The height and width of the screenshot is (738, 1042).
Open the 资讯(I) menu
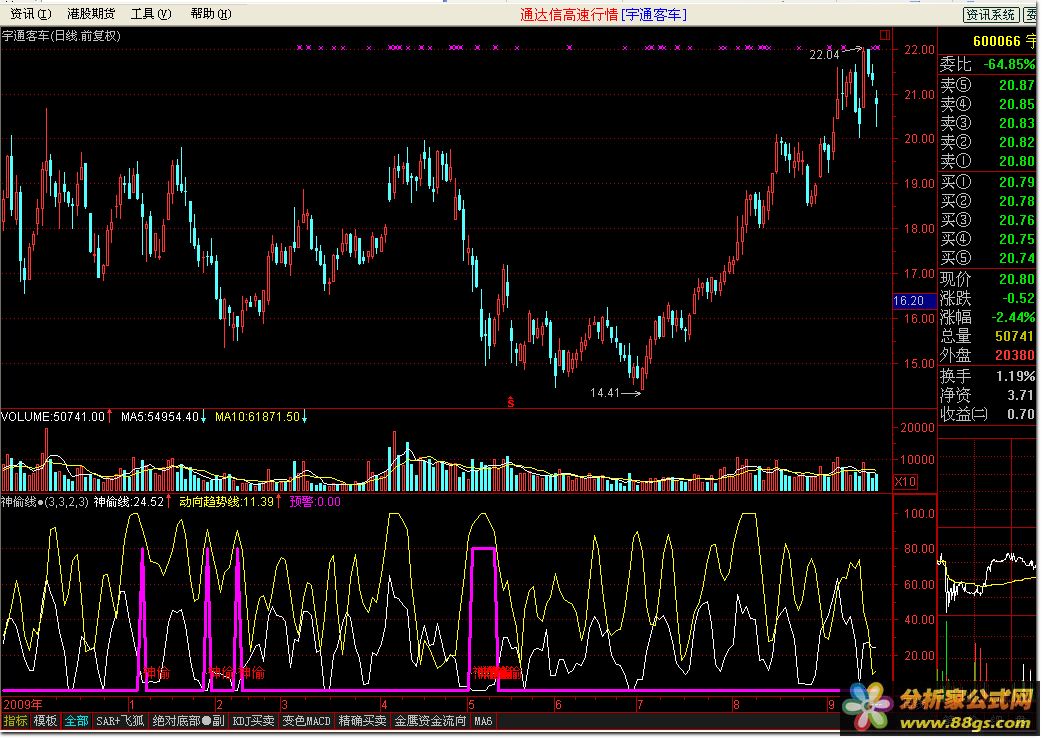(x=31, y=14)
